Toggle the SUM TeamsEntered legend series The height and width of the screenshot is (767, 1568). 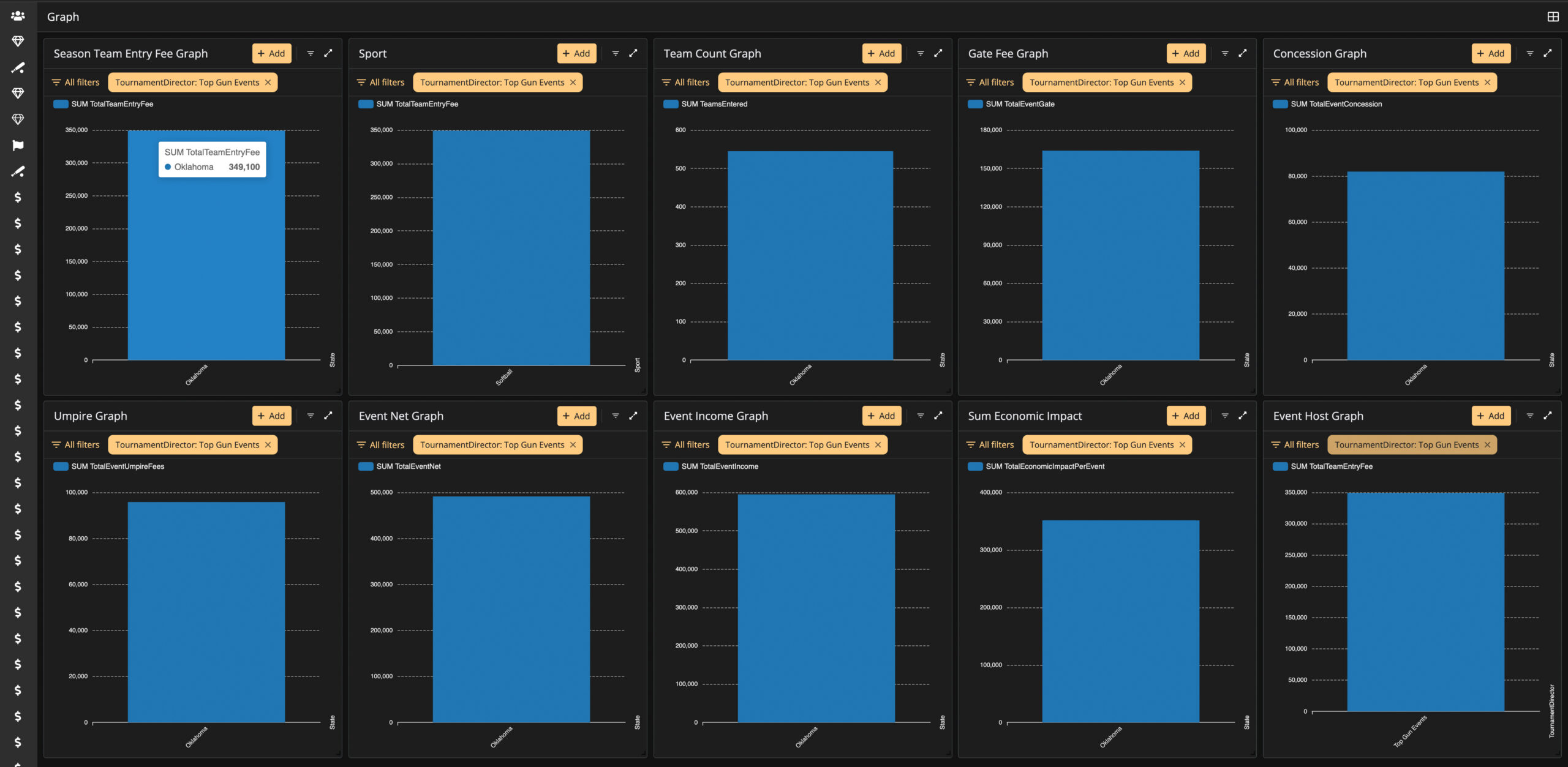pyautogui.click(x=706, y=104)
